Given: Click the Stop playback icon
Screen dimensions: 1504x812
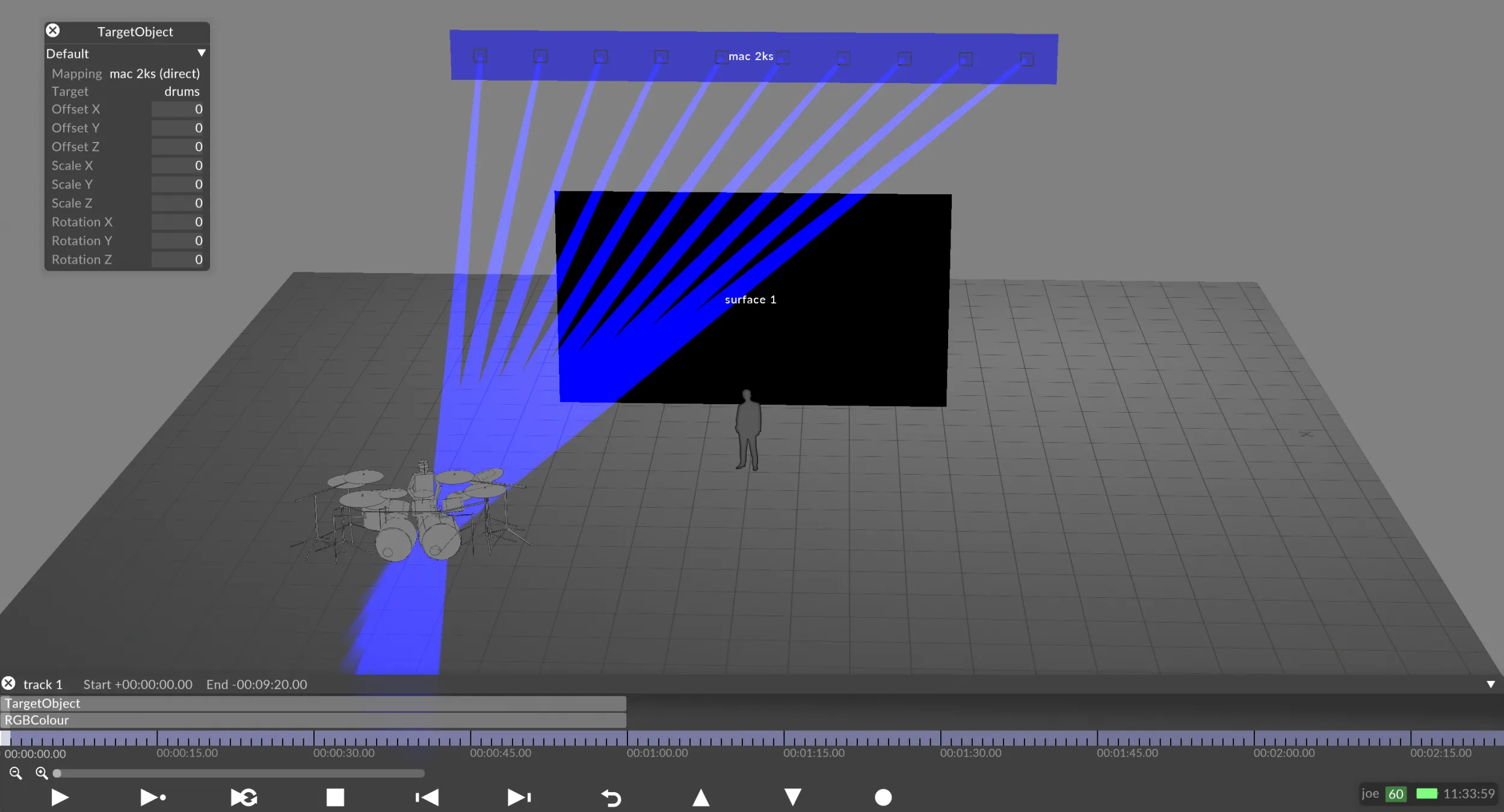Looking at the screenshot, I should pyautogui.click(x=335, y=797).
